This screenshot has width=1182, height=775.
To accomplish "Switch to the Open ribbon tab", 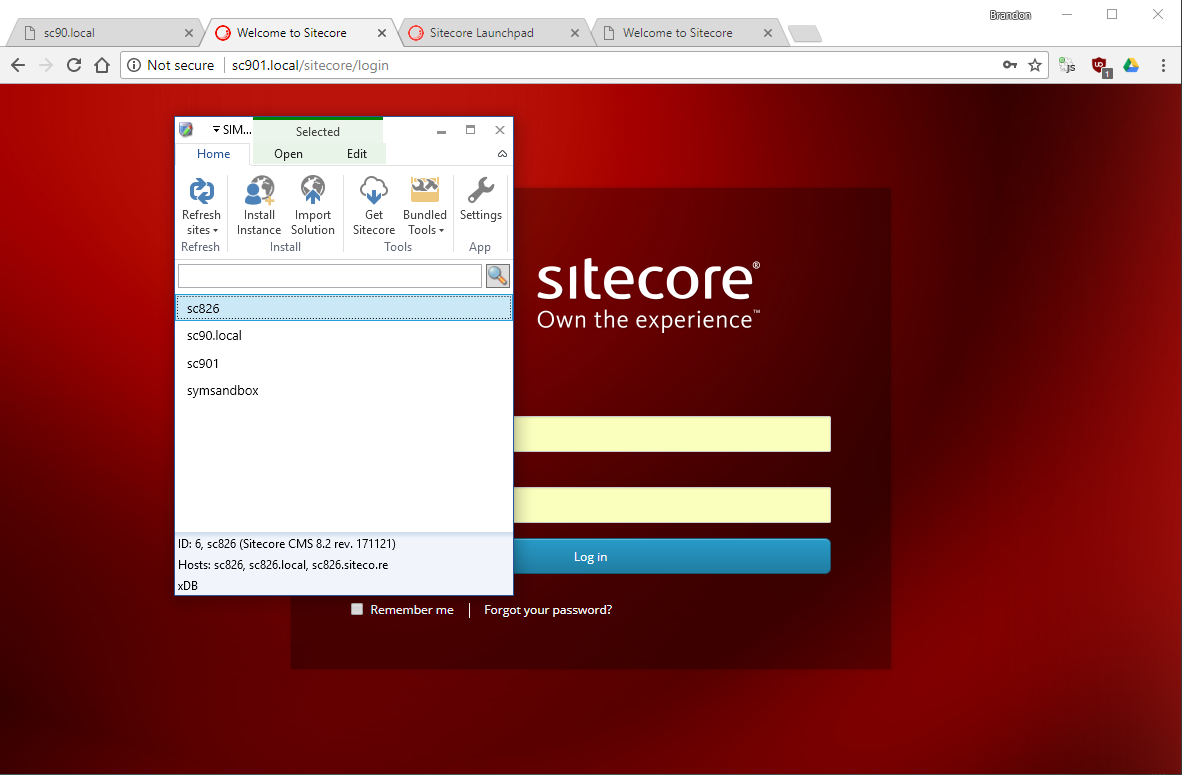I will coord(288,154).
